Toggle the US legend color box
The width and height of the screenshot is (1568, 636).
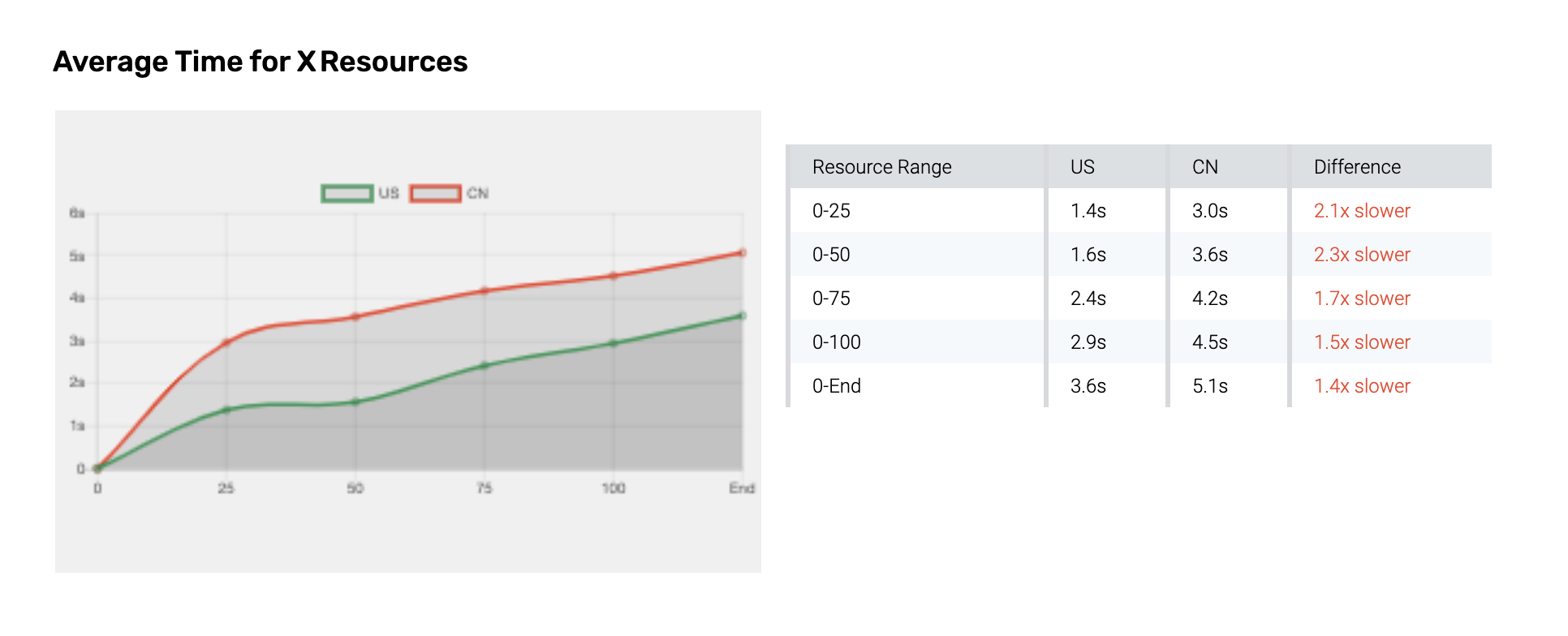click(347, 193)
